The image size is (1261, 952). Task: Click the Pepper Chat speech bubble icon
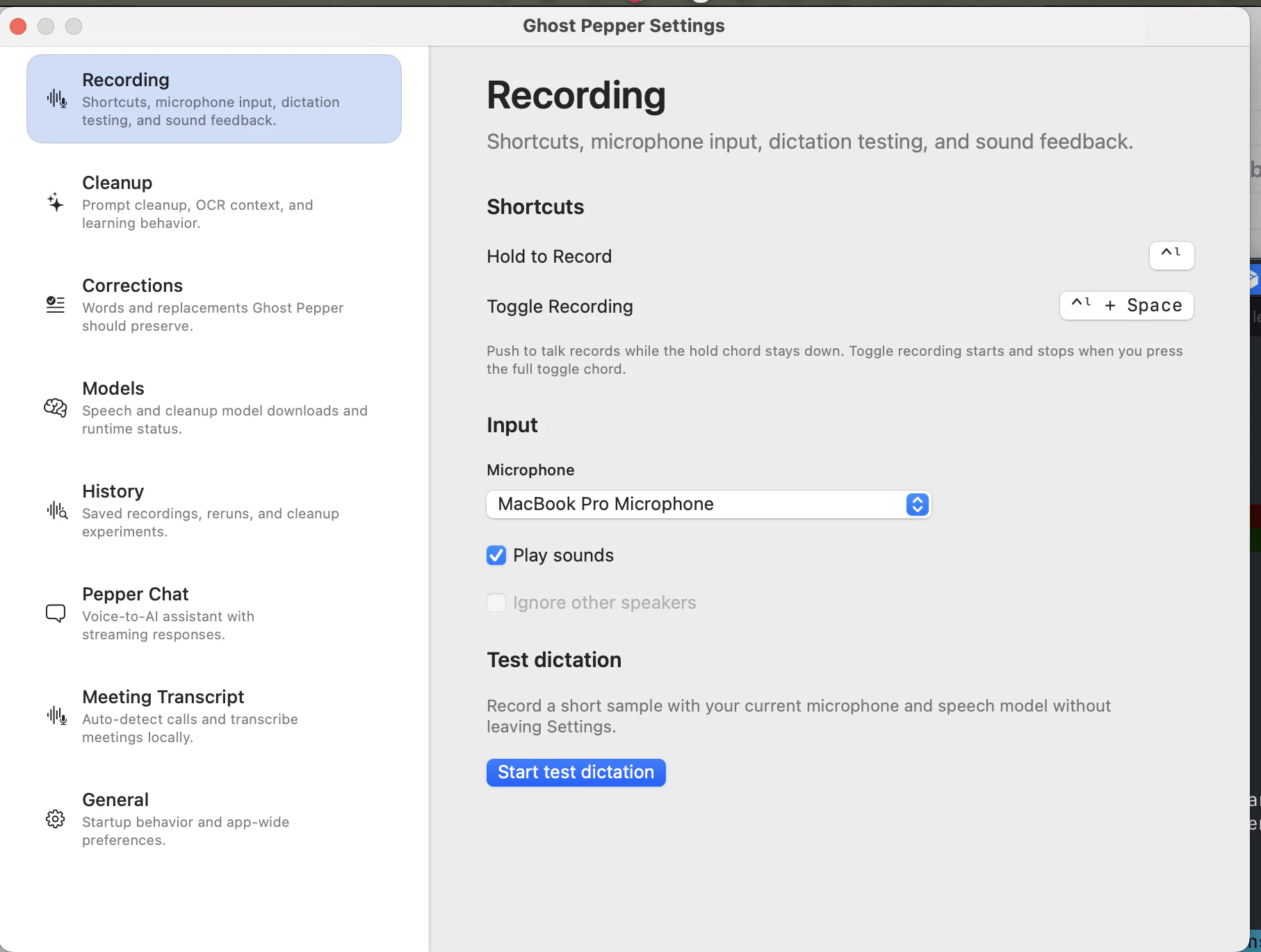point(56,613)
